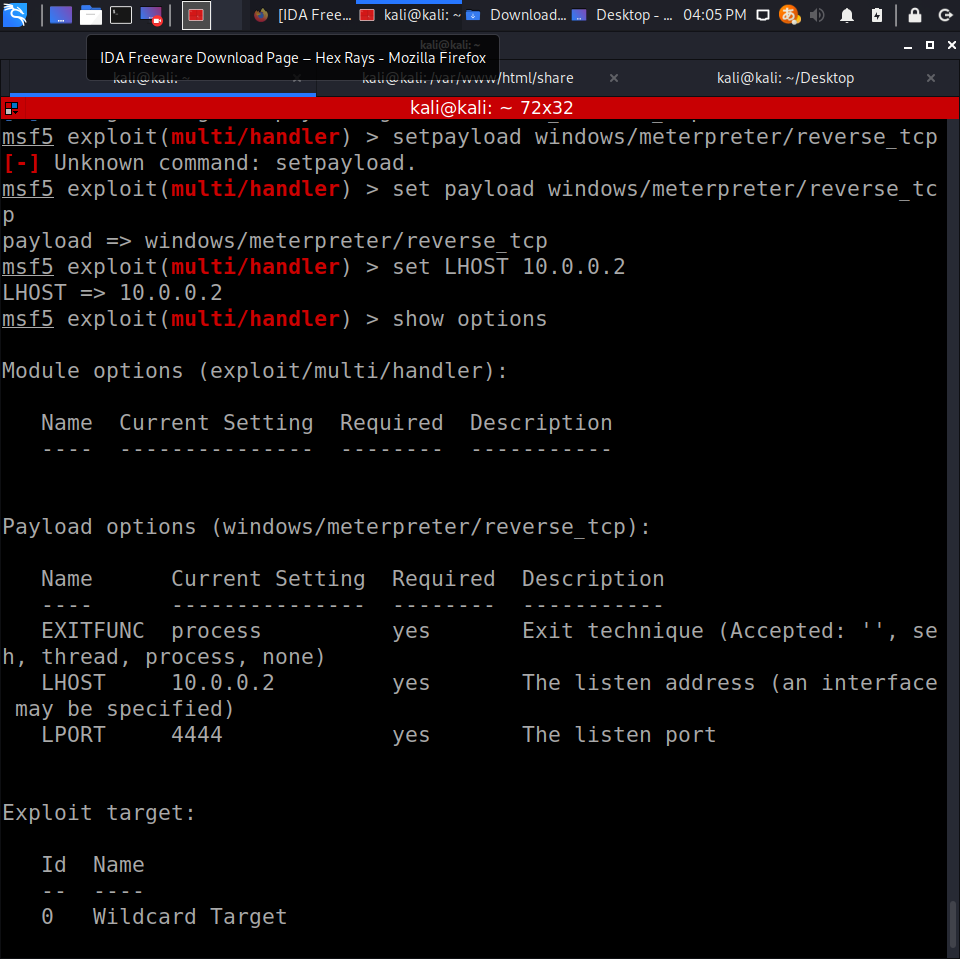The width and height of the screenshot is (960, 959).
Task: Click the red workspace switcher box
Action: pyautogui.click(x=197, y=15)
